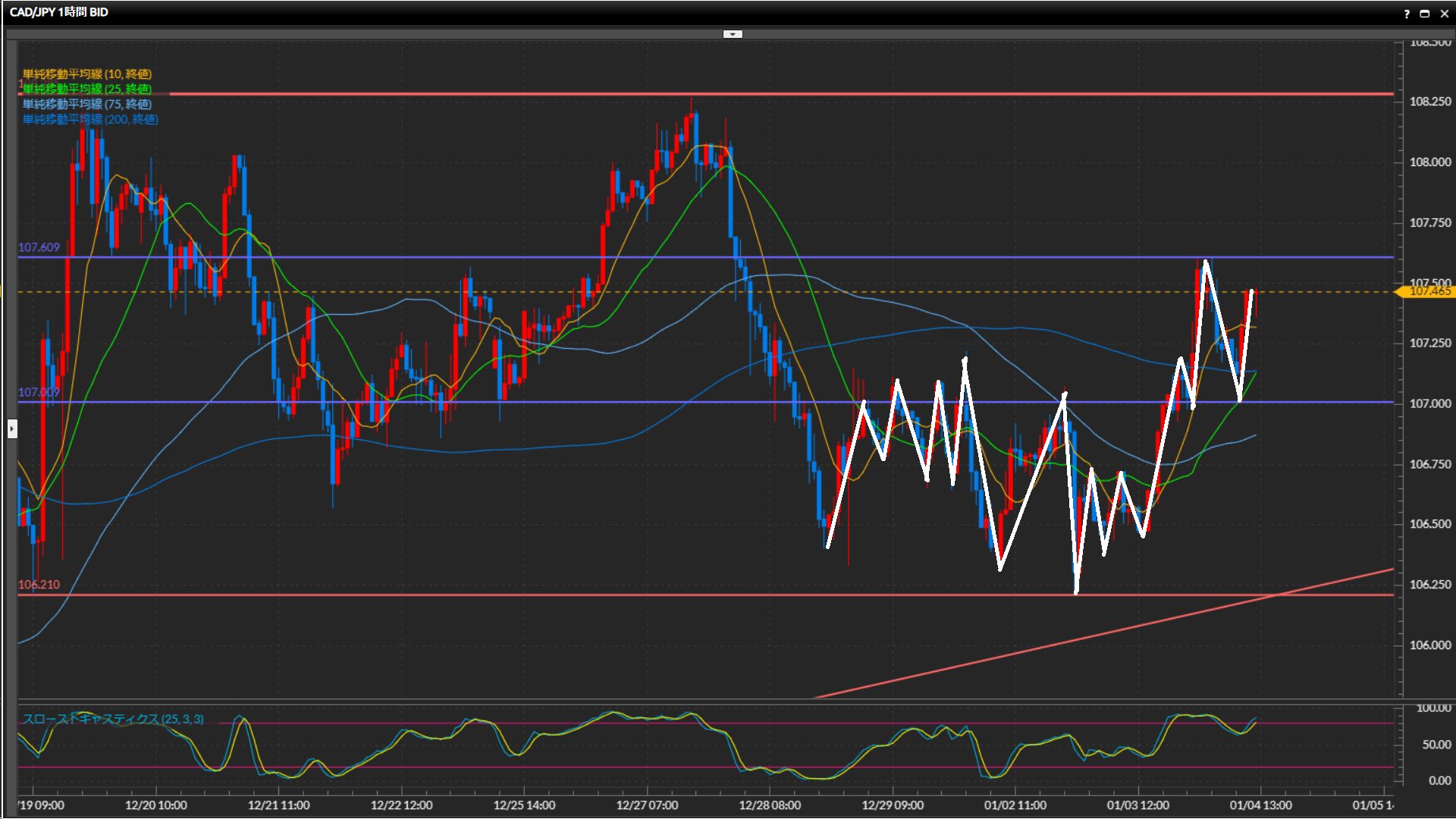Select the SMA 10 indicator label
Viewport: 1456px width, 819px height.
tap(87, 74)
